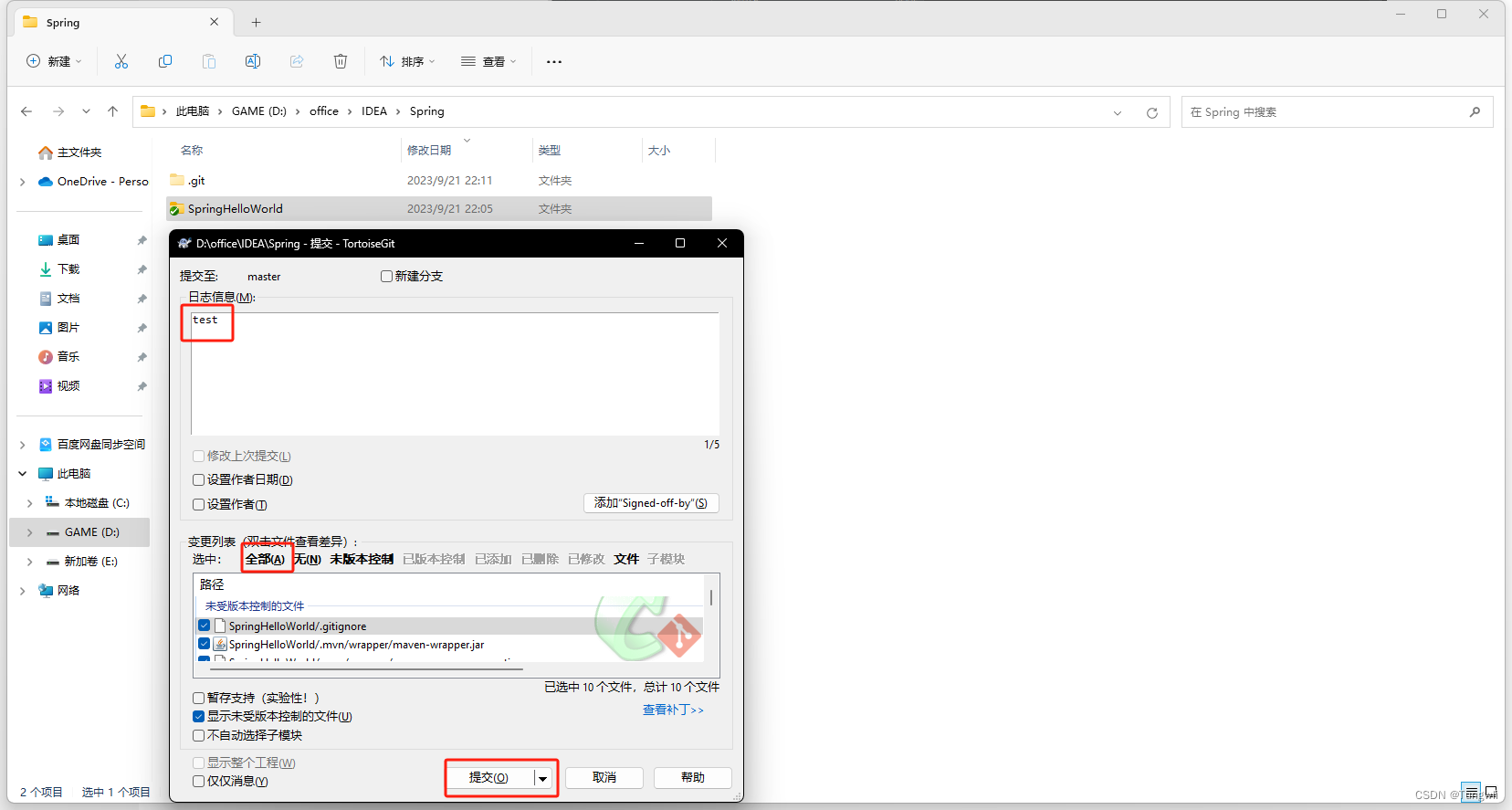This screenshot has height=810, width=1512.
Task: Open the 查看 view dropdown
Action: tap(488, 61)
